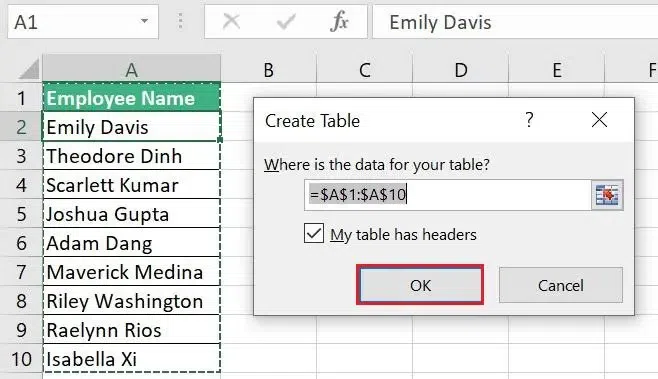The width and height of the screenshot is (658, 379).
Task: Select the cell containing Isabella Xi
Action: (x=131, y=358)
